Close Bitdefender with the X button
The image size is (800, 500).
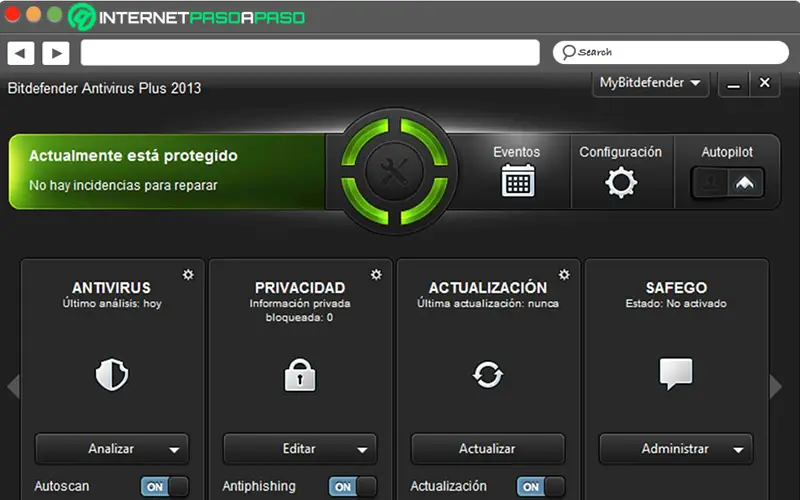click(764, 83)
